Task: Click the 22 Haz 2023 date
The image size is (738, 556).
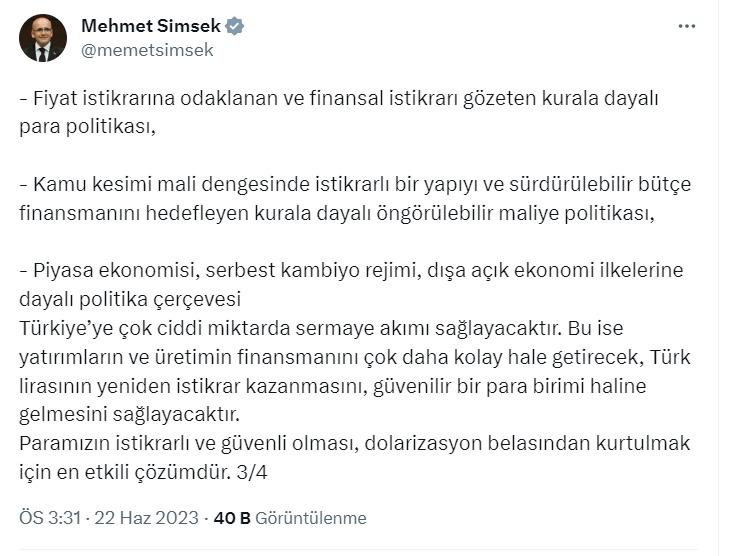Action: pos(146,517)
